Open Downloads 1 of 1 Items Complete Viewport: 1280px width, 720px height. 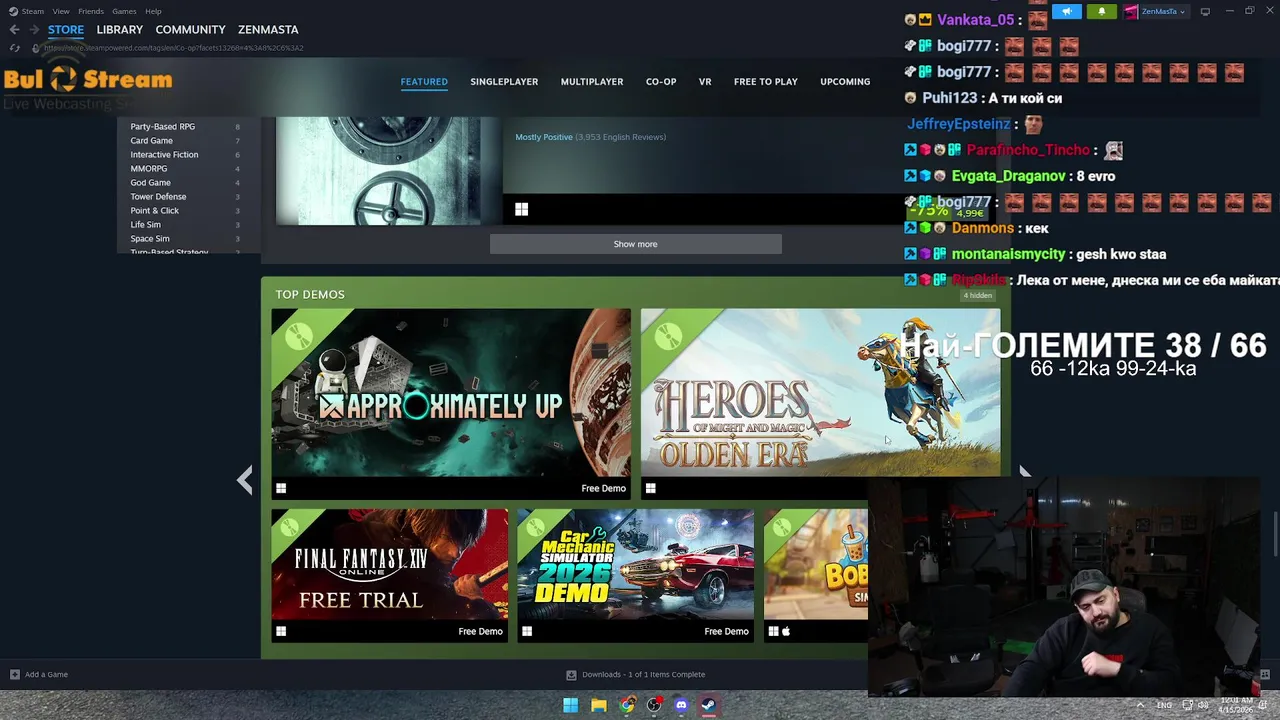click(643, 675)
